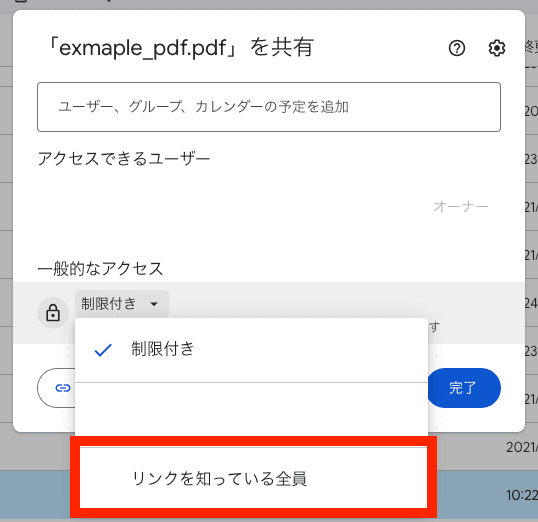The image size is (538, 522).
Task: Click the 一般的なアクセス heading
Action: 100,269
